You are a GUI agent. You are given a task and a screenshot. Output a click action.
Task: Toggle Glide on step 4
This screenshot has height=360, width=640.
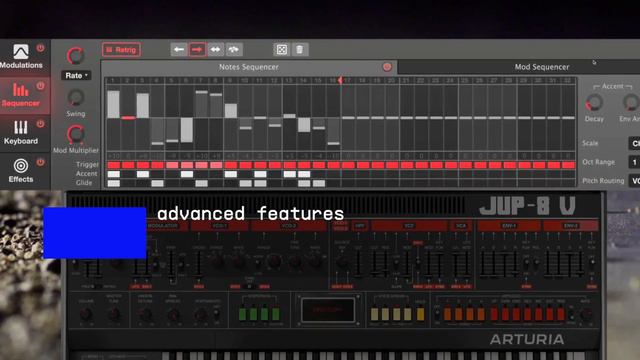tap(158, 183)
